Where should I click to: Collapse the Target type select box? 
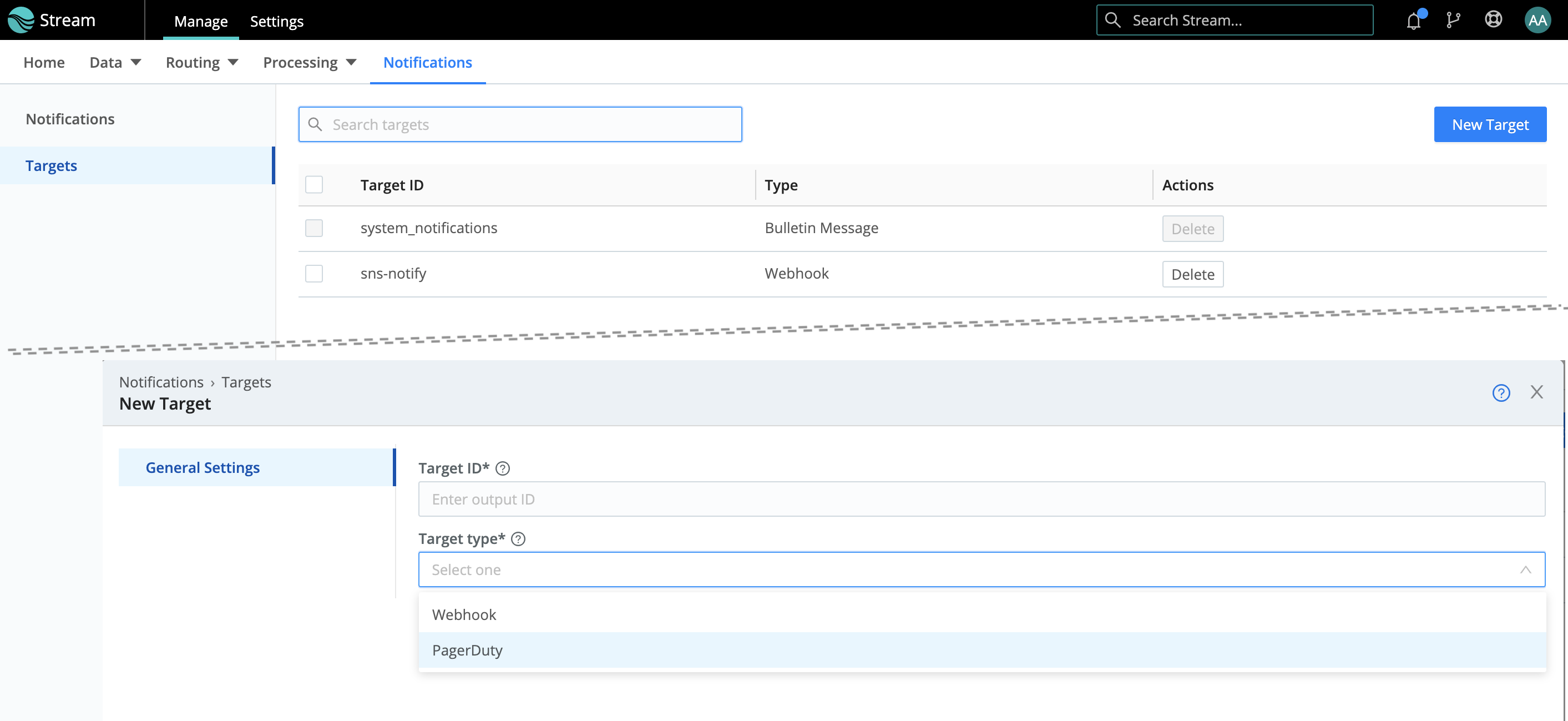pyautogui.click(x=981, y=569)
